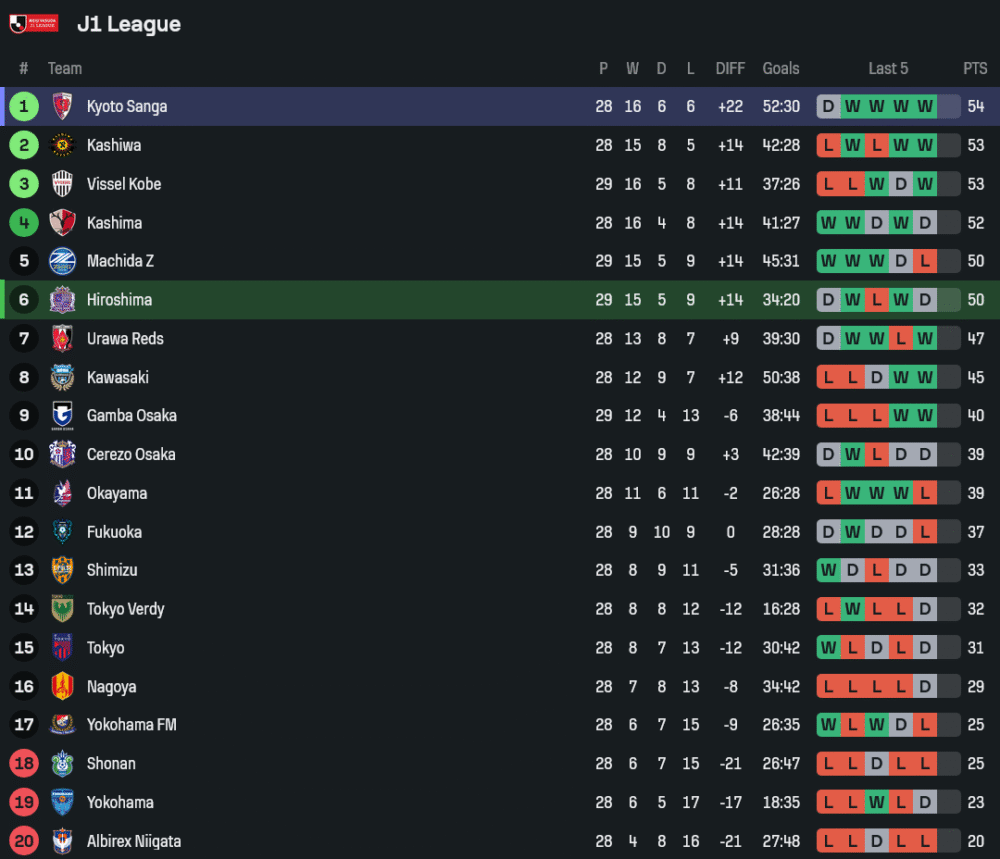Open the Hiroshima team link

119,300
